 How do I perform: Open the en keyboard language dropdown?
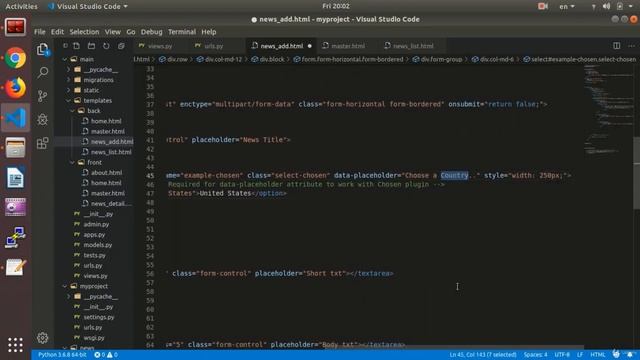(567, 6)
